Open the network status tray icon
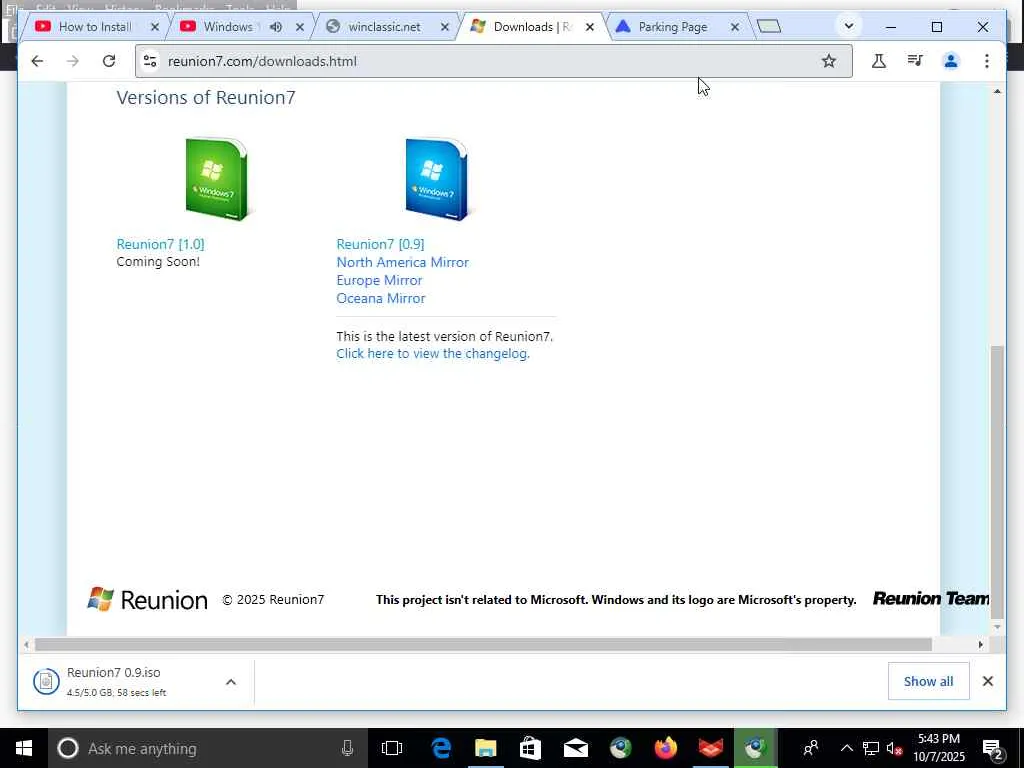1024x768 pixels. coord(871,748)
